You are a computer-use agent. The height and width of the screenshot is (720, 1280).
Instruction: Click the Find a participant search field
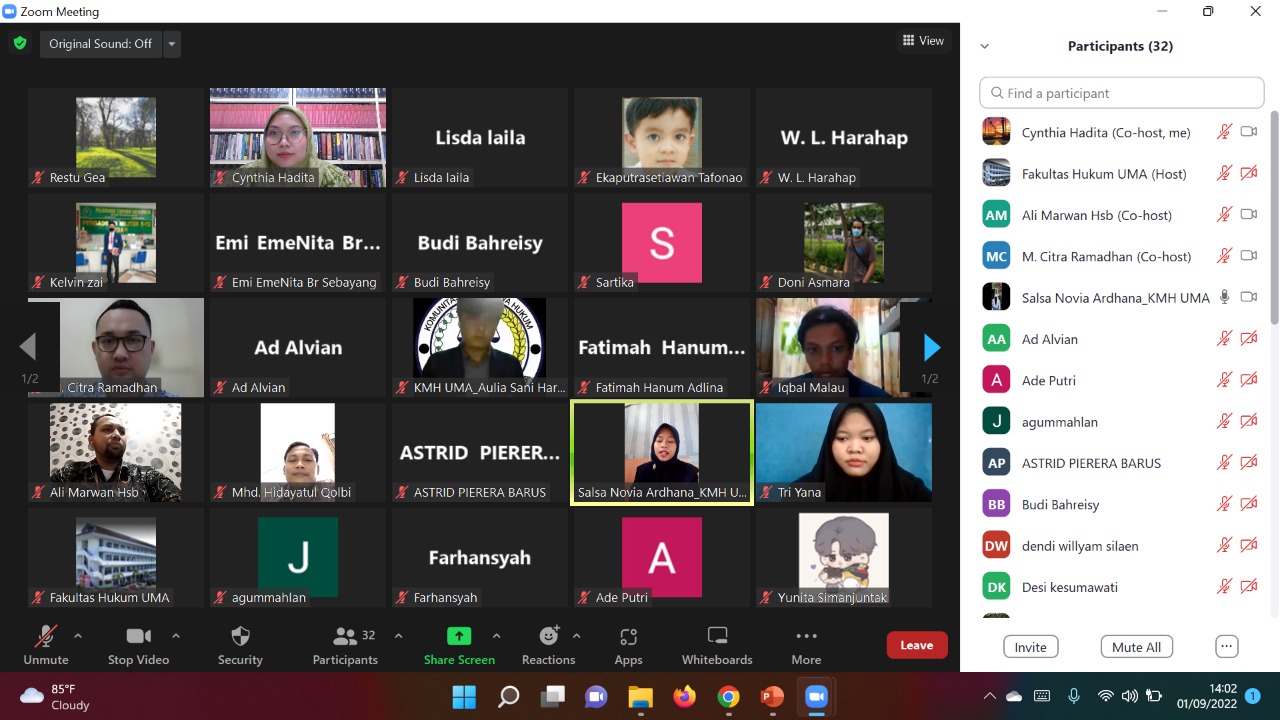tap(1122, 93)
